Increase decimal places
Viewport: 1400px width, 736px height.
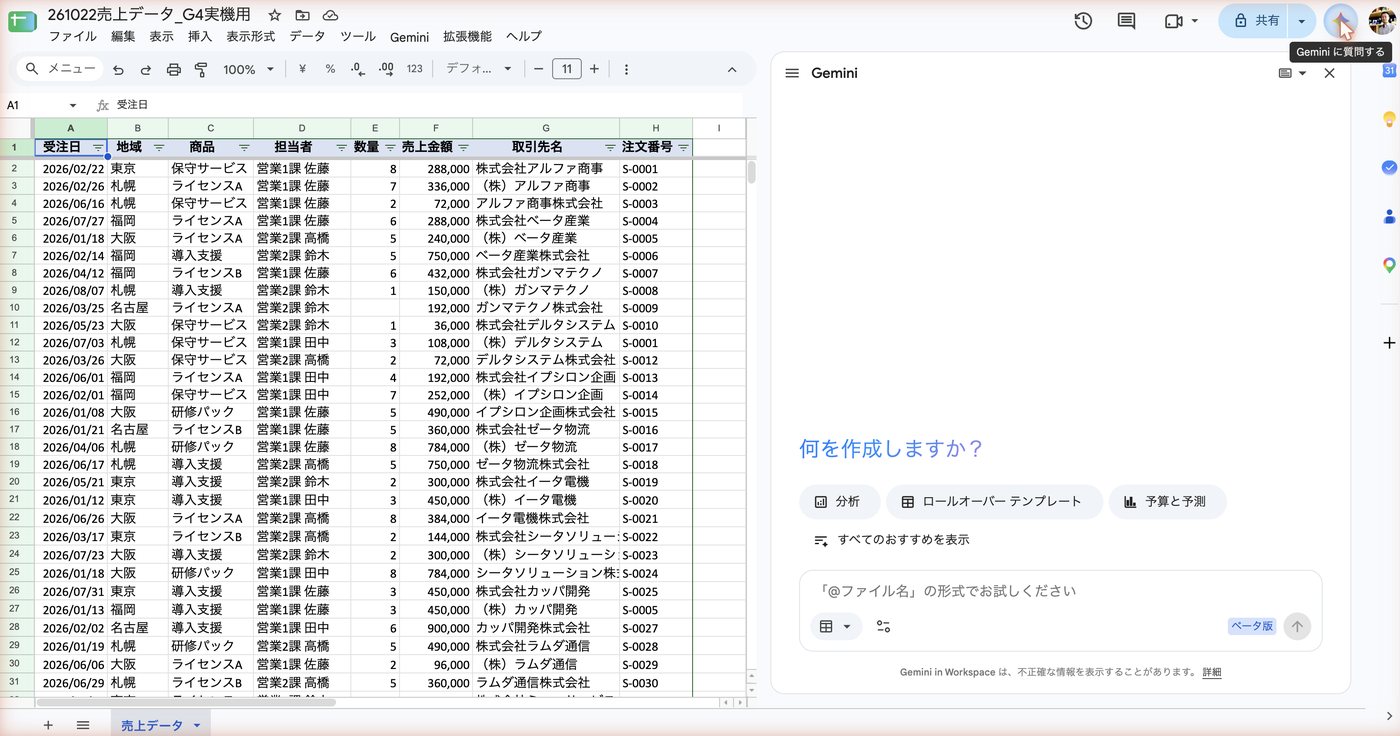click(x=386, y=70)
